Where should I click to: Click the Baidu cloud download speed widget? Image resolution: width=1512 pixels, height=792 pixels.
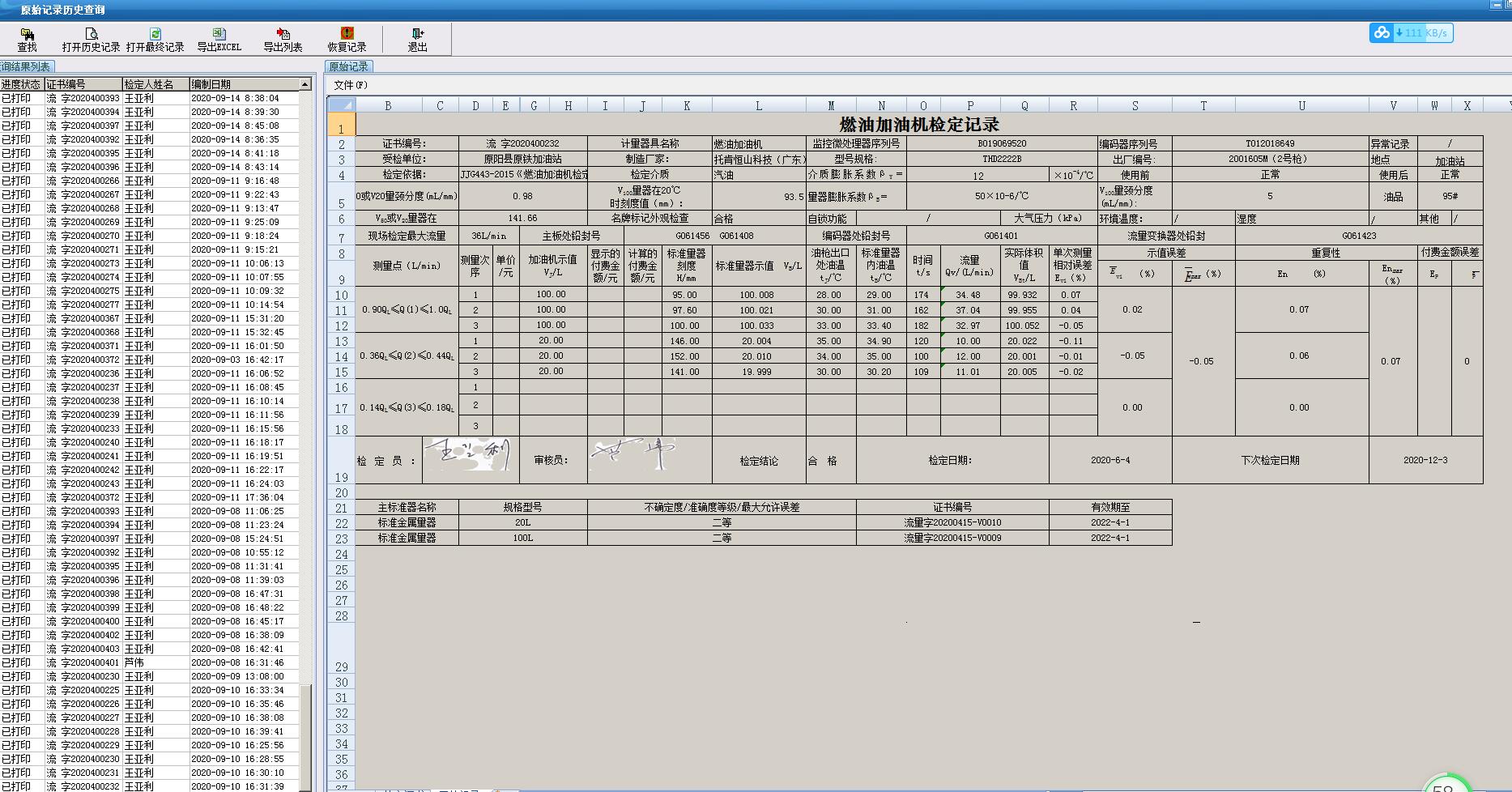click(x=1411, y=33)
